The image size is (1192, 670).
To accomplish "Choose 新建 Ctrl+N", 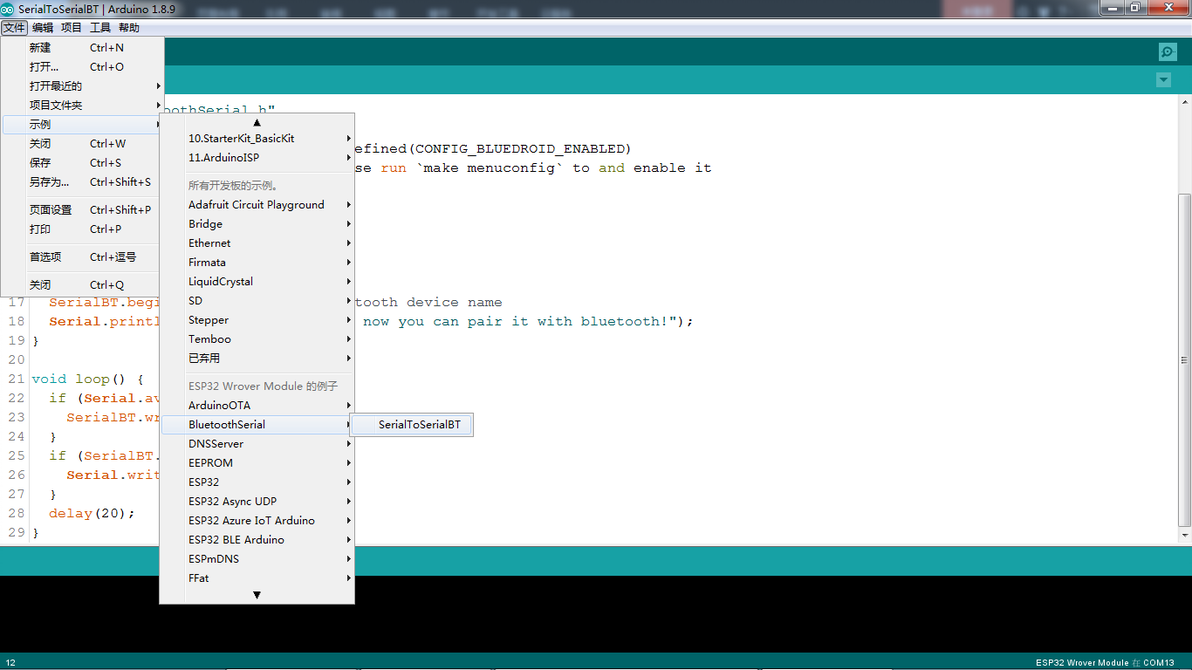I will click(82, 47).
